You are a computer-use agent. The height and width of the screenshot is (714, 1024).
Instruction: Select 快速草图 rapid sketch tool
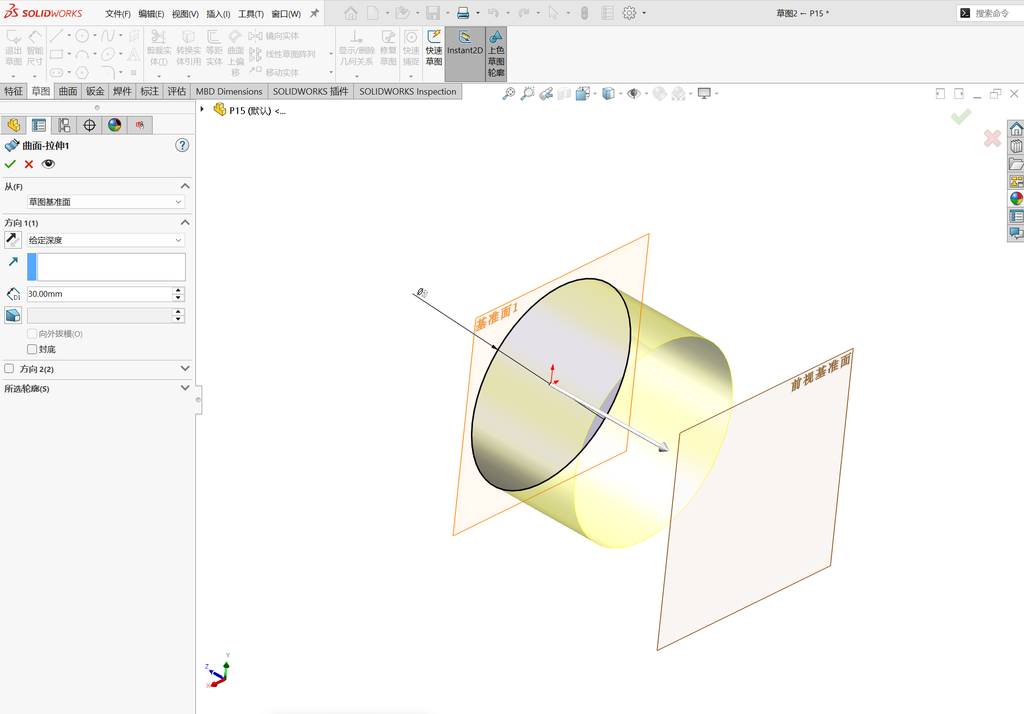coord(434,48)
